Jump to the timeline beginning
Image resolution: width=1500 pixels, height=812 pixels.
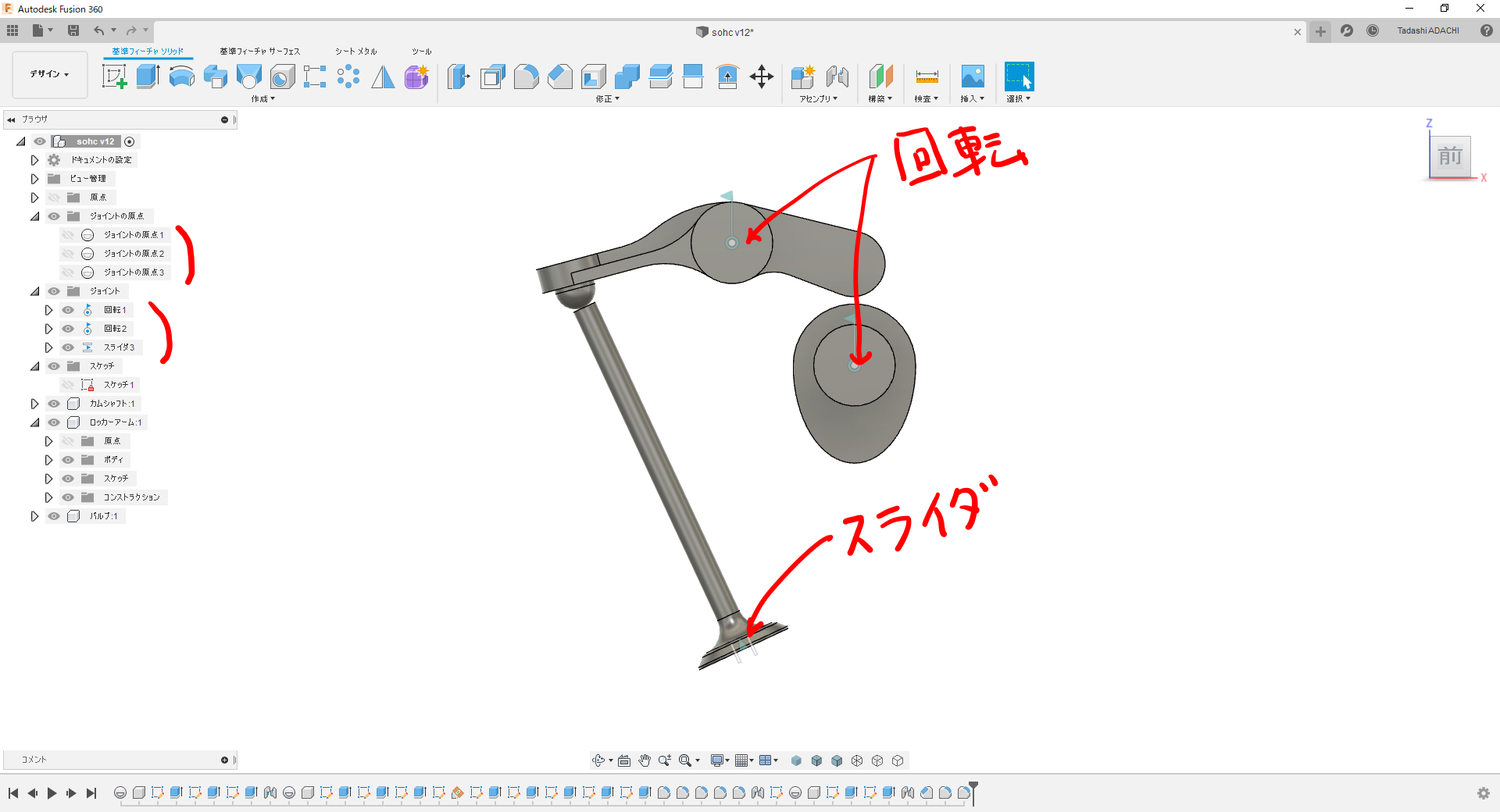click(13, 793)
